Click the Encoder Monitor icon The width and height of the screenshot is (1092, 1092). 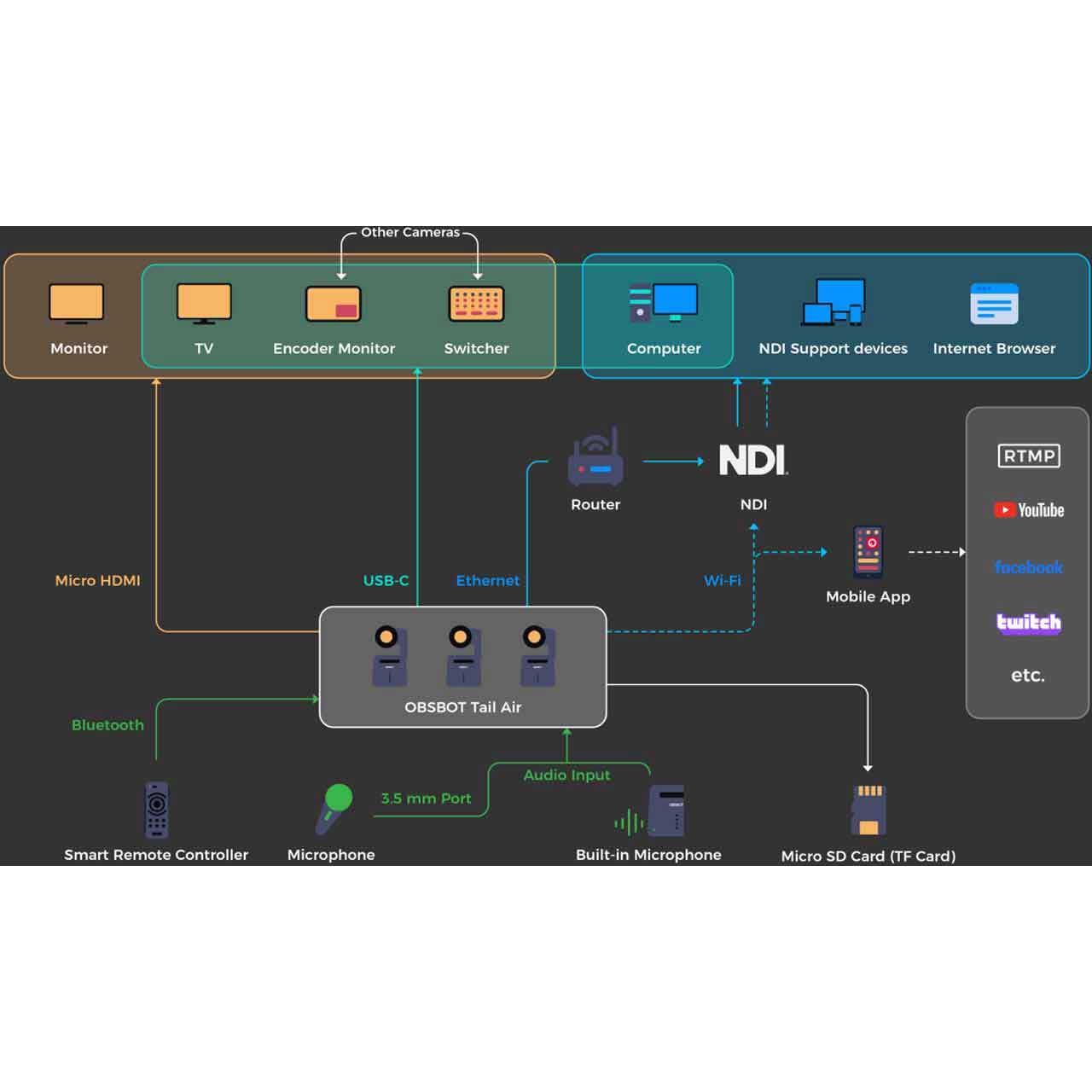pyautogui.click(x=334, y=304)
